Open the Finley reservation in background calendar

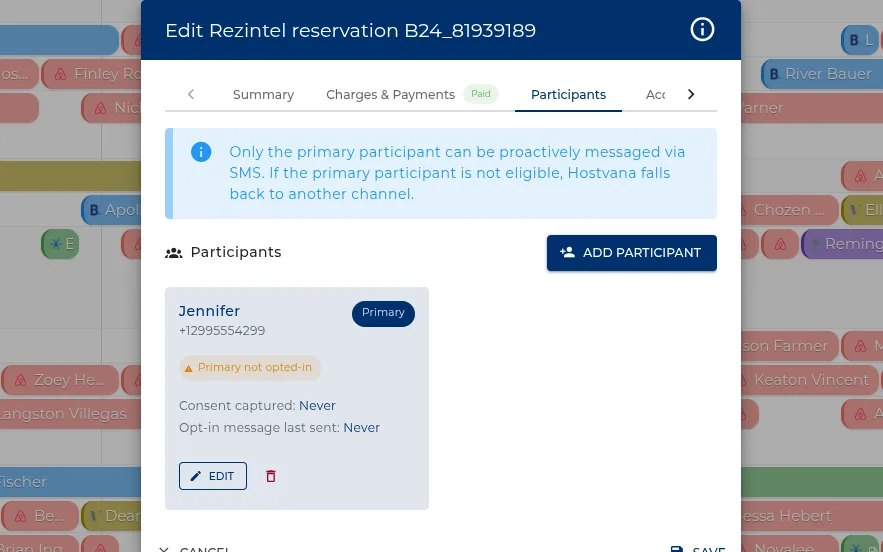92,74
